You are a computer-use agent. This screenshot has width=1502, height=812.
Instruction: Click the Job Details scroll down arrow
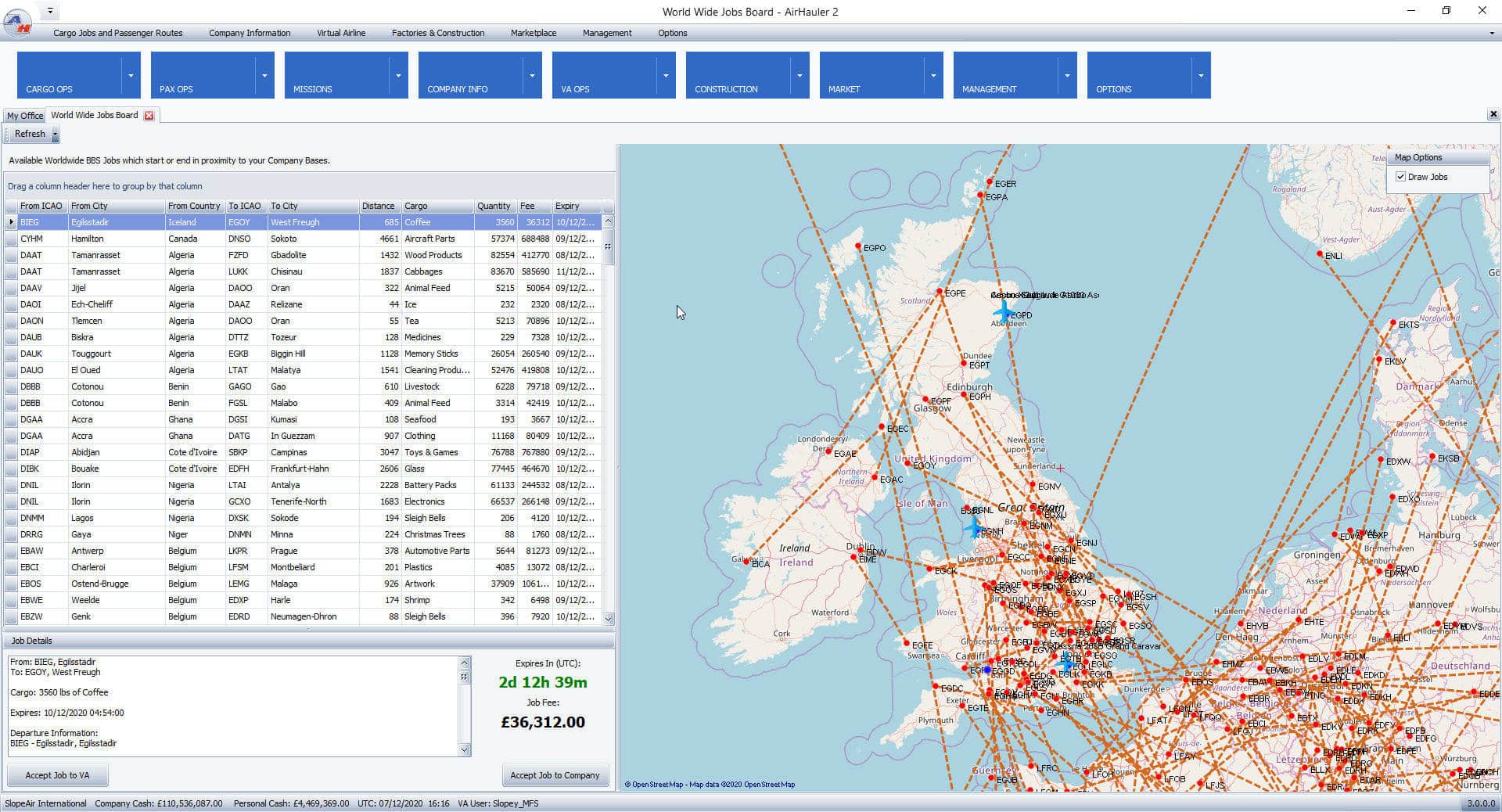[x=464, y=749]
